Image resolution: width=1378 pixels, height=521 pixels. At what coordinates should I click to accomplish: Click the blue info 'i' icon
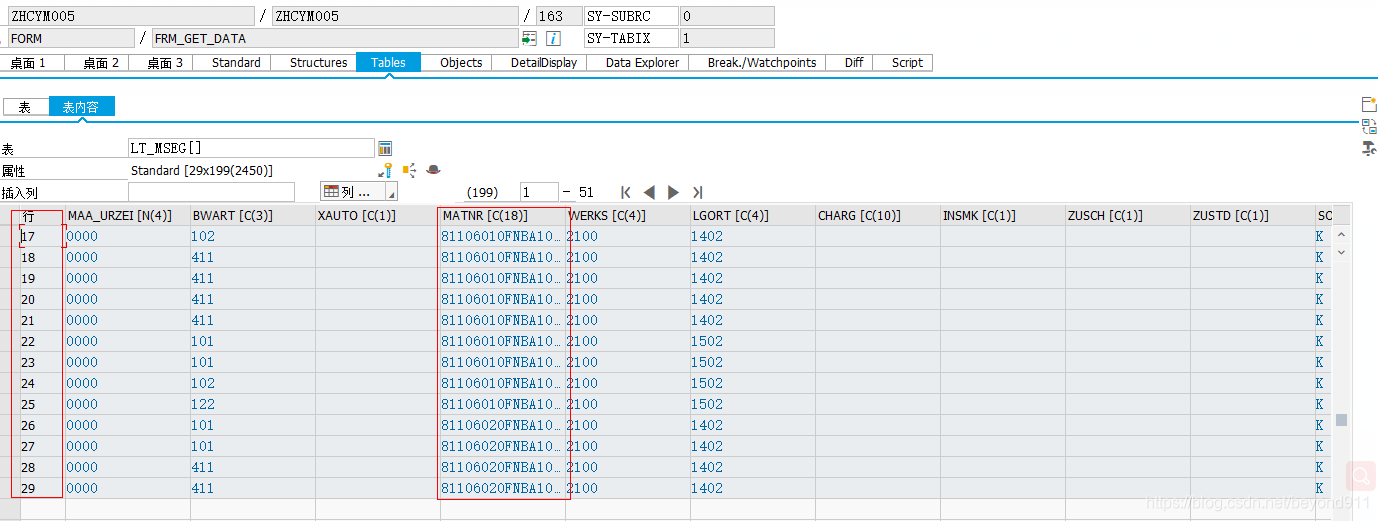pos(553,38)
